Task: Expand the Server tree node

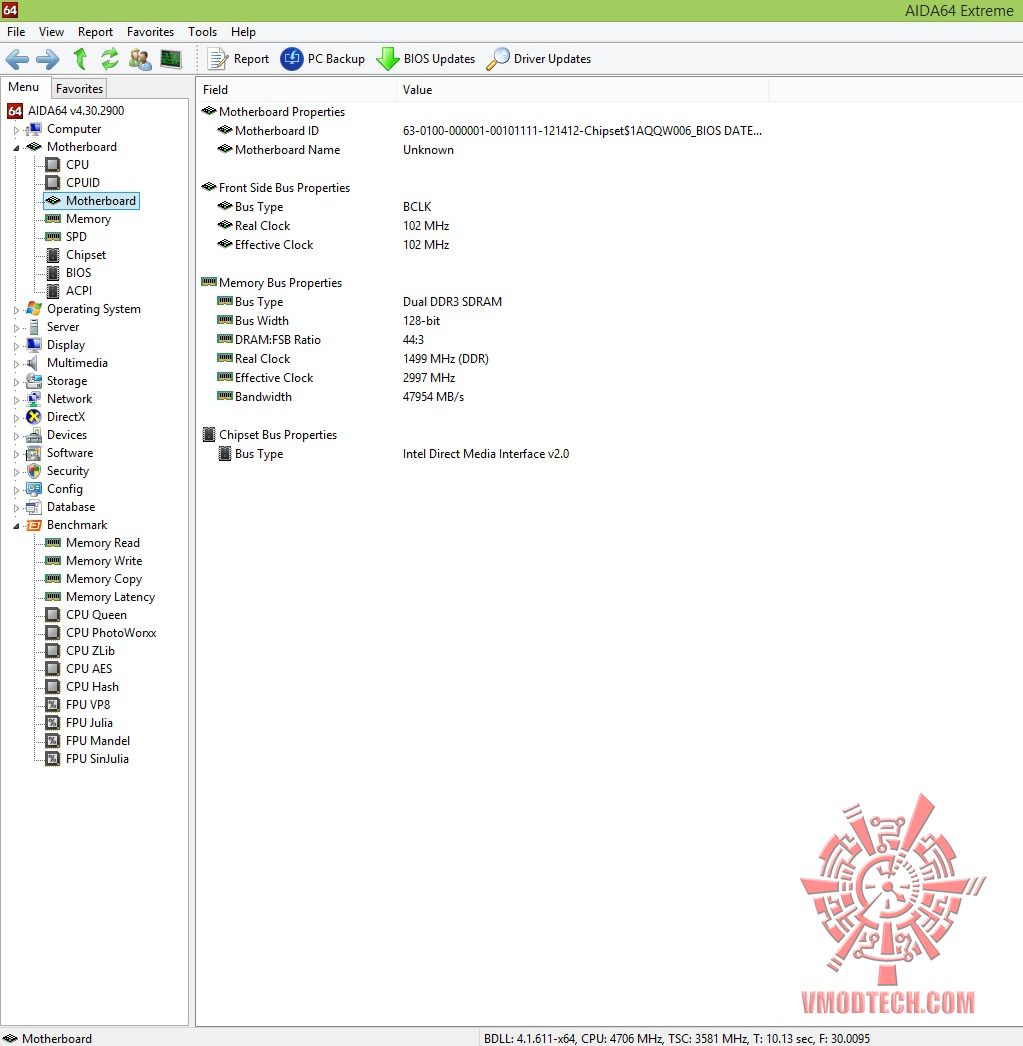Action: coord(17,328)
